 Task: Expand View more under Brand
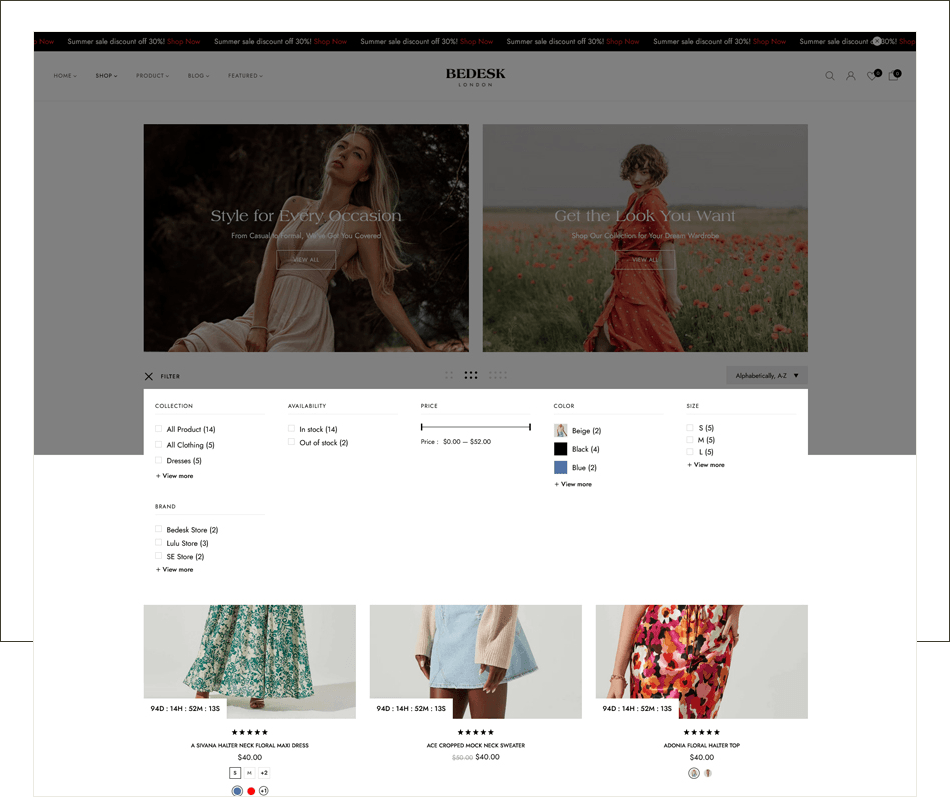coord(174,570)
